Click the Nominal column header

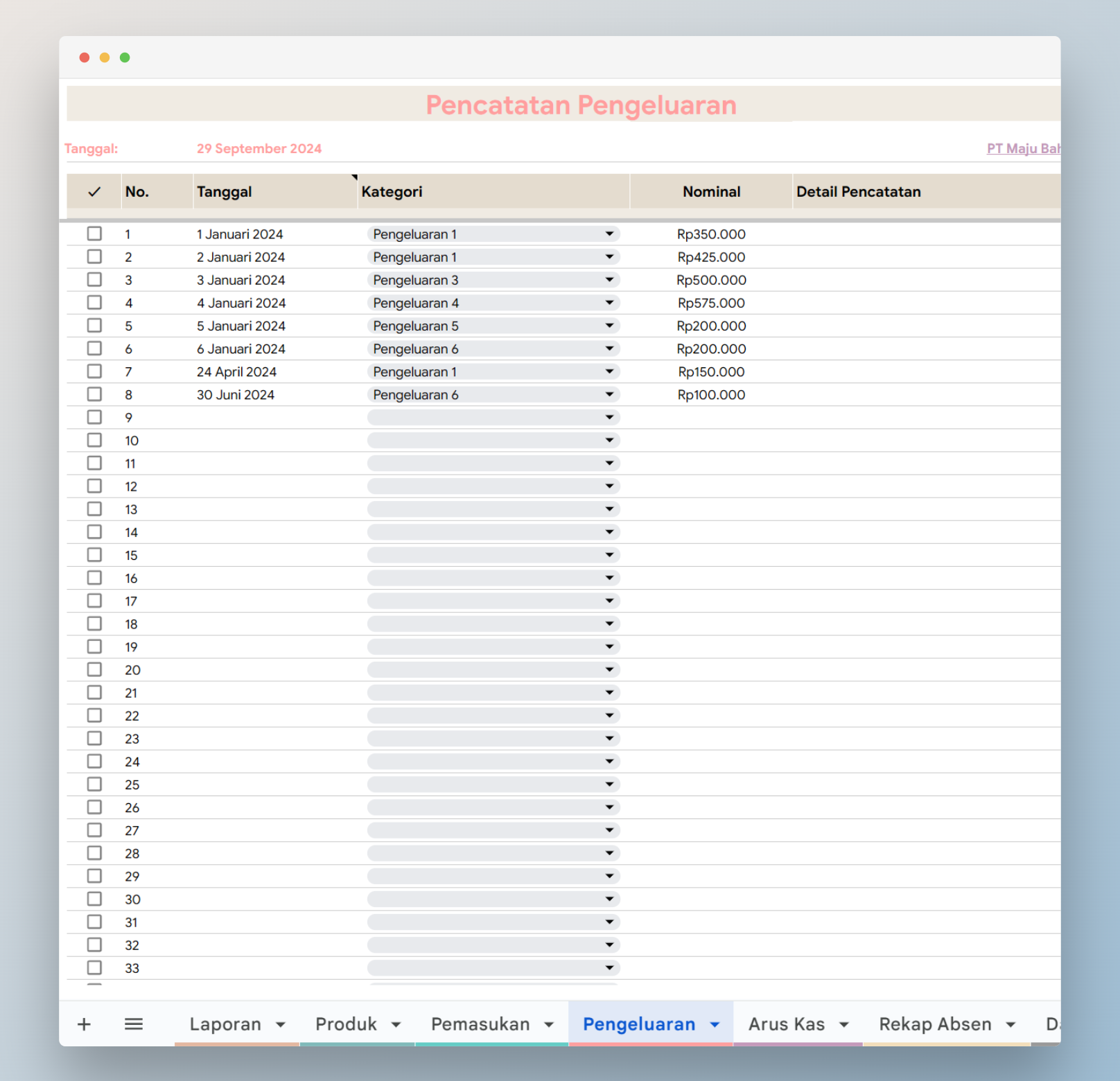tap(711, 192)
